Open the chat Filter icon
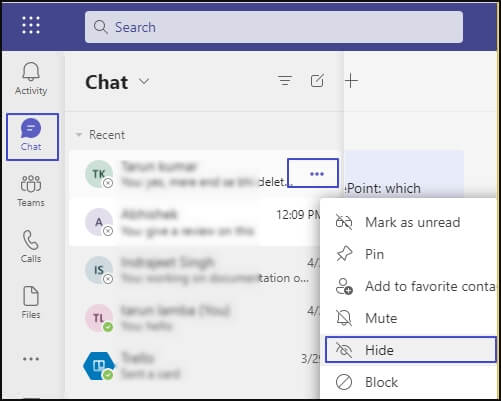The image size is (501, 401). point(285,80)
